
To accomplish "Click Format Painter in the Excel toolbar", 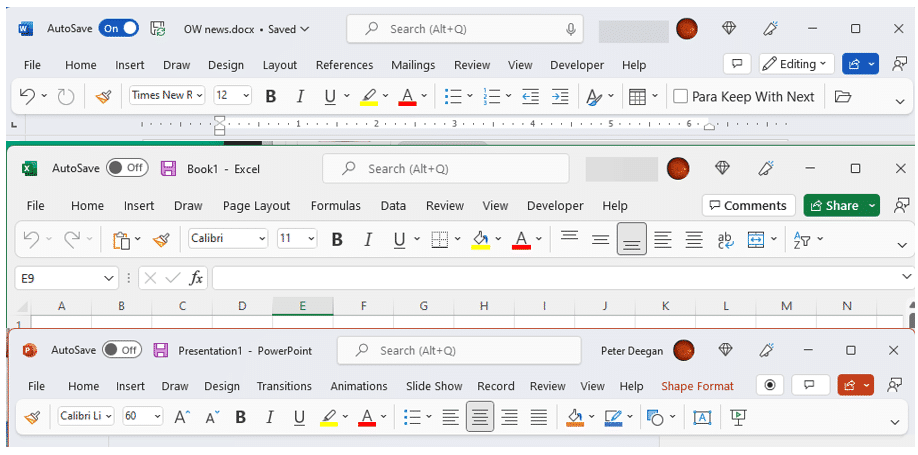I will 161,239.
